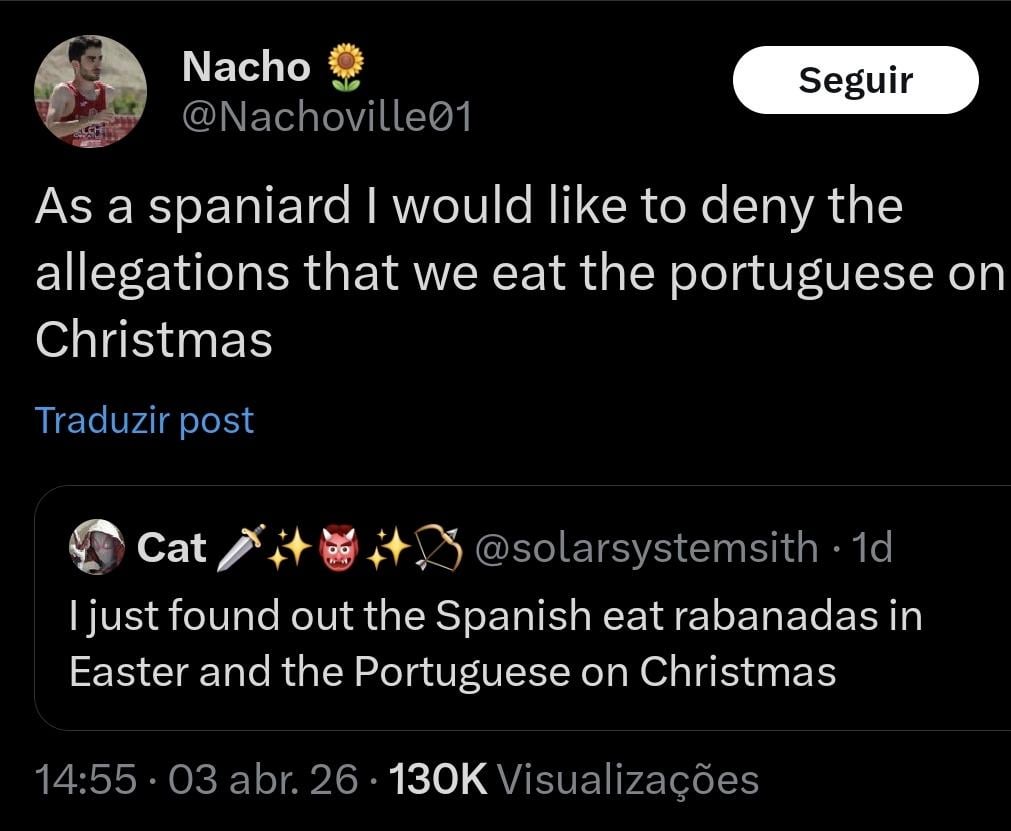Click the 14:55 post time
The image size is (1011, 831).
pos(85,779)
